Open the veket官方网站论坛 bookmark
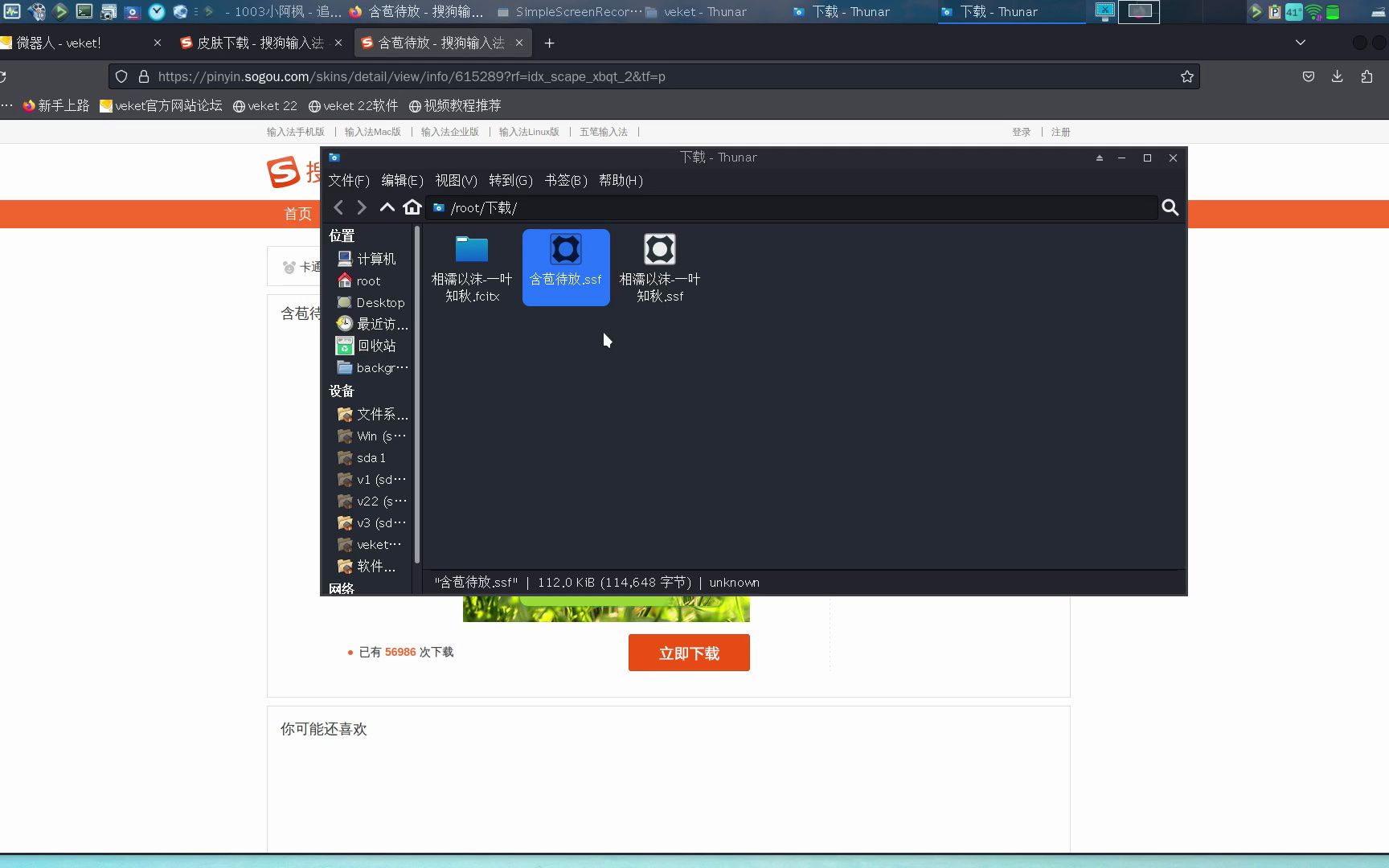 161,105
